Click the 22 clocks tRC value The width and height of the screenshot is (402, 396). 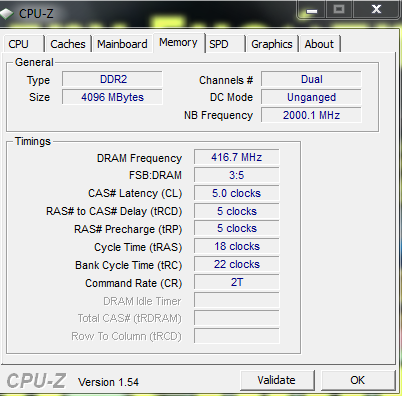[x=237, y=264]
